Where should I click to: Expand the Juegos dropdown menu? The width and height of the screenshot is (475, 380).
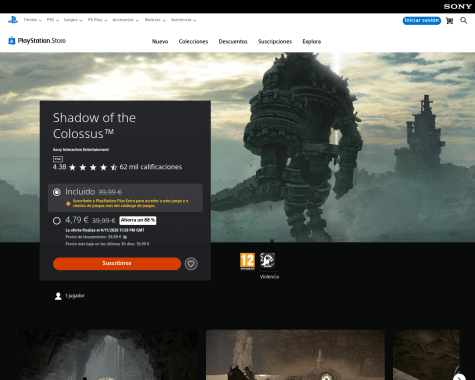click(73, 20)
